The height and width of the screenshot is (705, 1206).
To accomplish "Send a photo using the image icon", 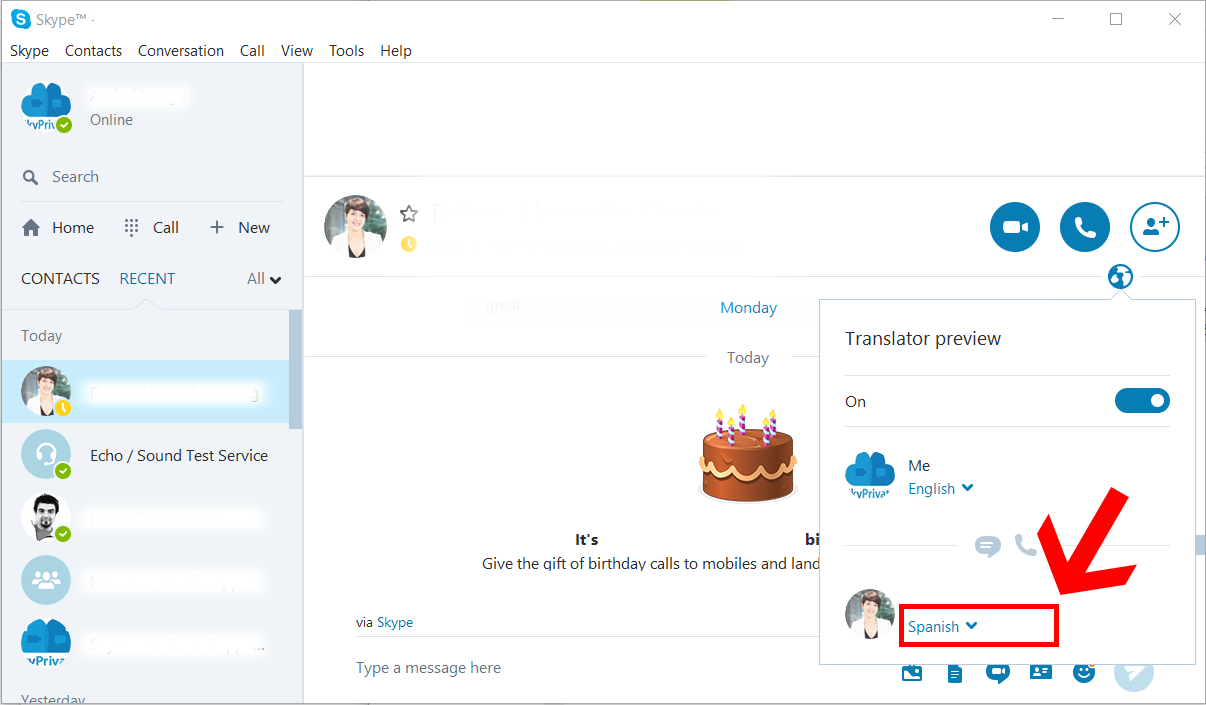I will (911, 672).
